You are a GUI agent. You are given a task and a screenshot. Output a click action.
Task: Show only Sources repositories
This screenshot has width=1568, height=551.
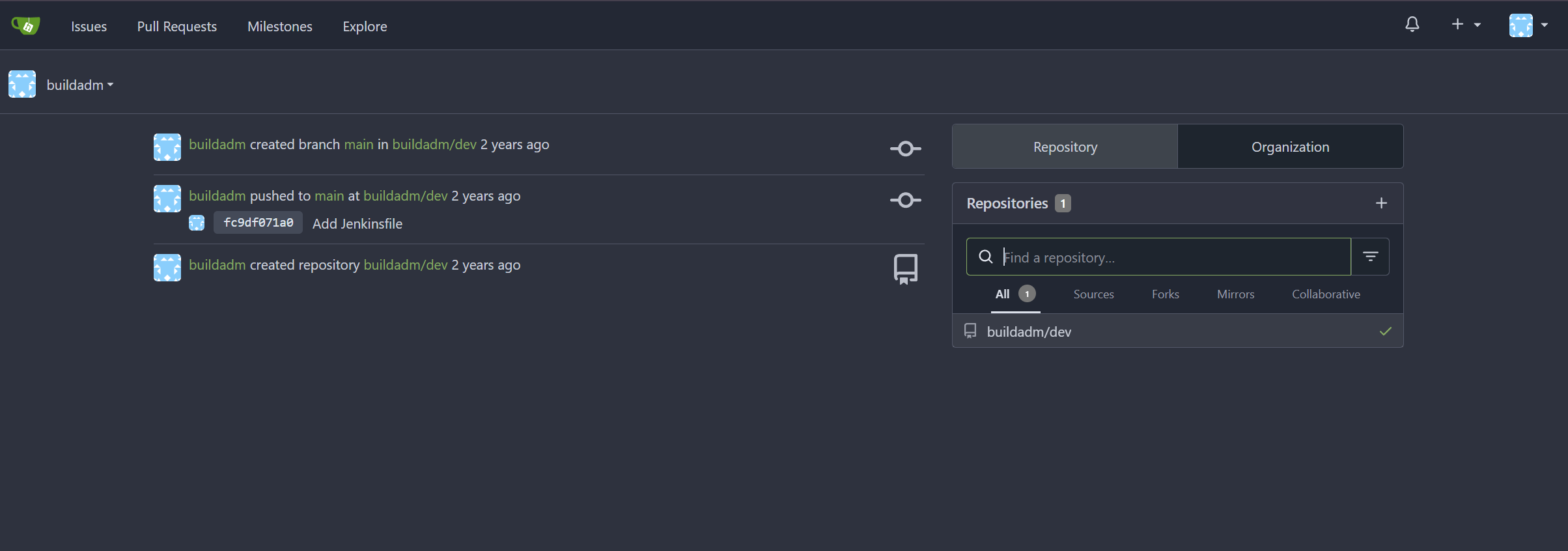point(1093,294)
